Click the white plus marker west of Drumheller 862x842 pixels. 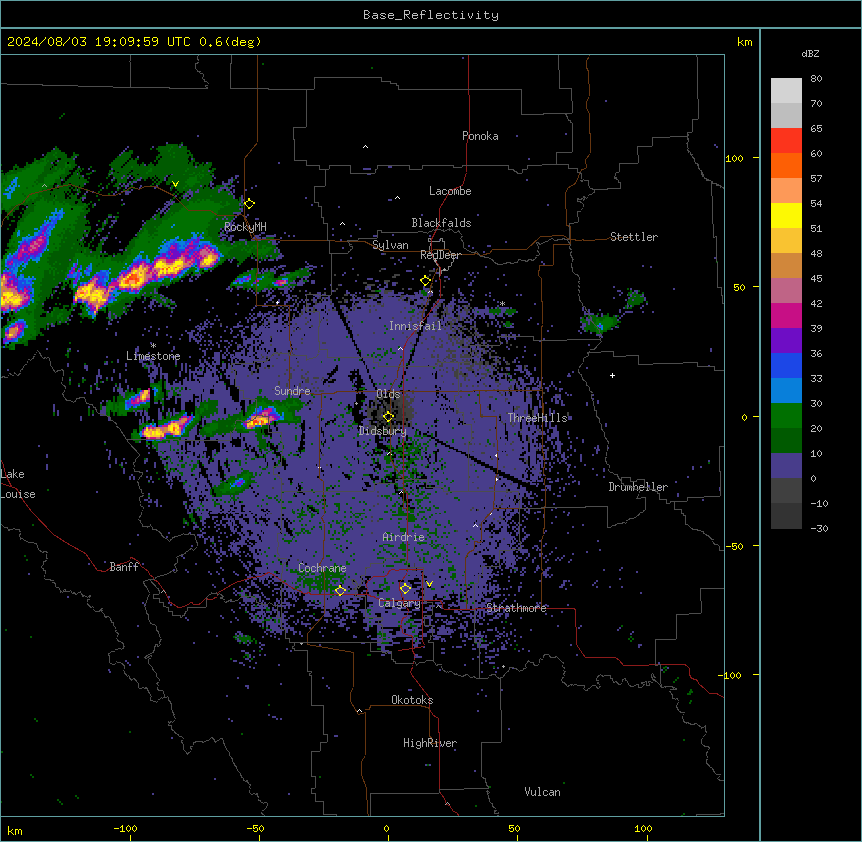(612, 375)
